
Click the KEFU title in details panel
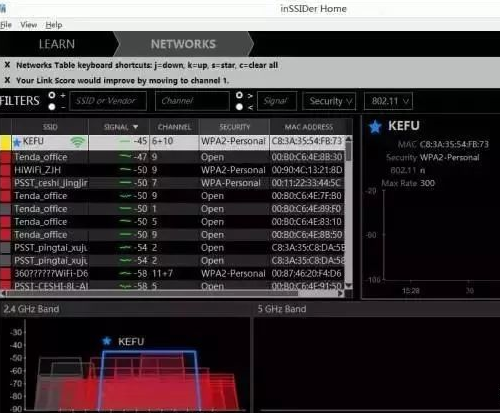404,126
